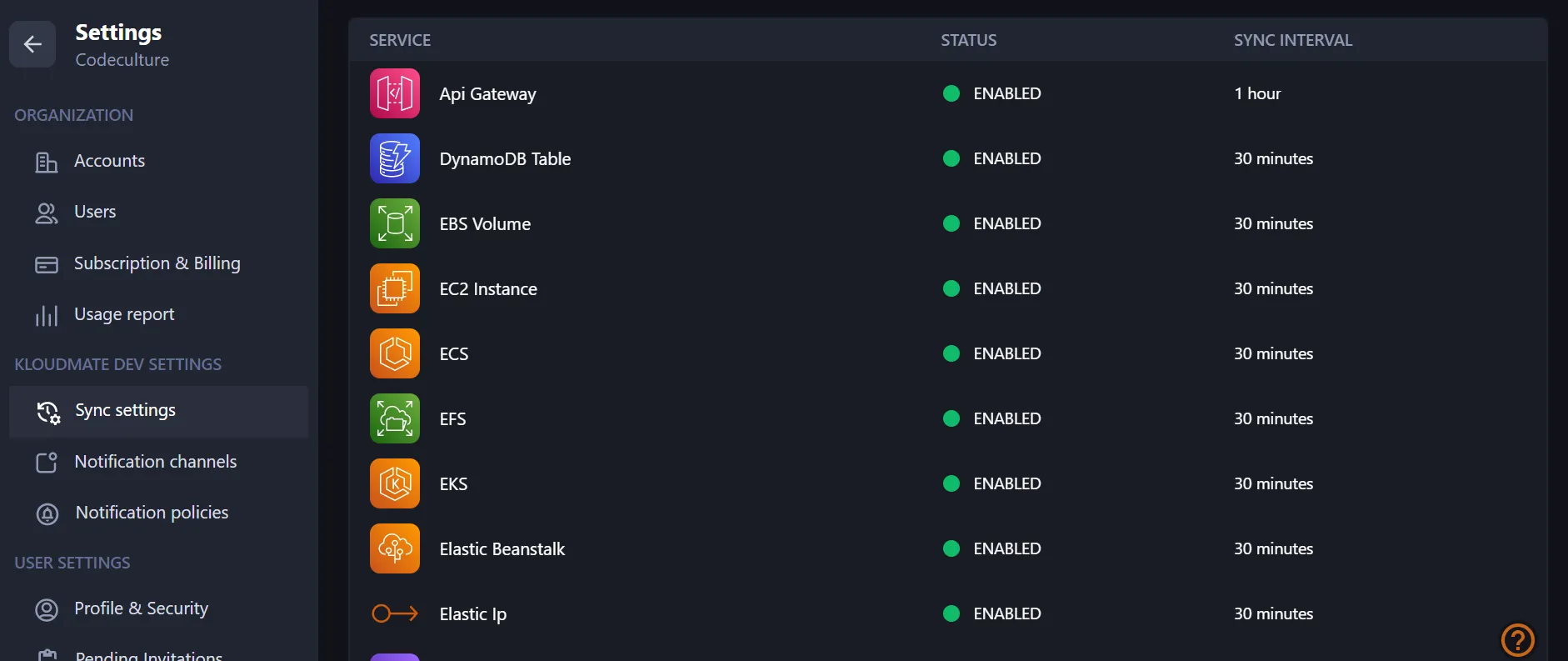Click 30 minutes interval for ECS

tap(1273, 353)
